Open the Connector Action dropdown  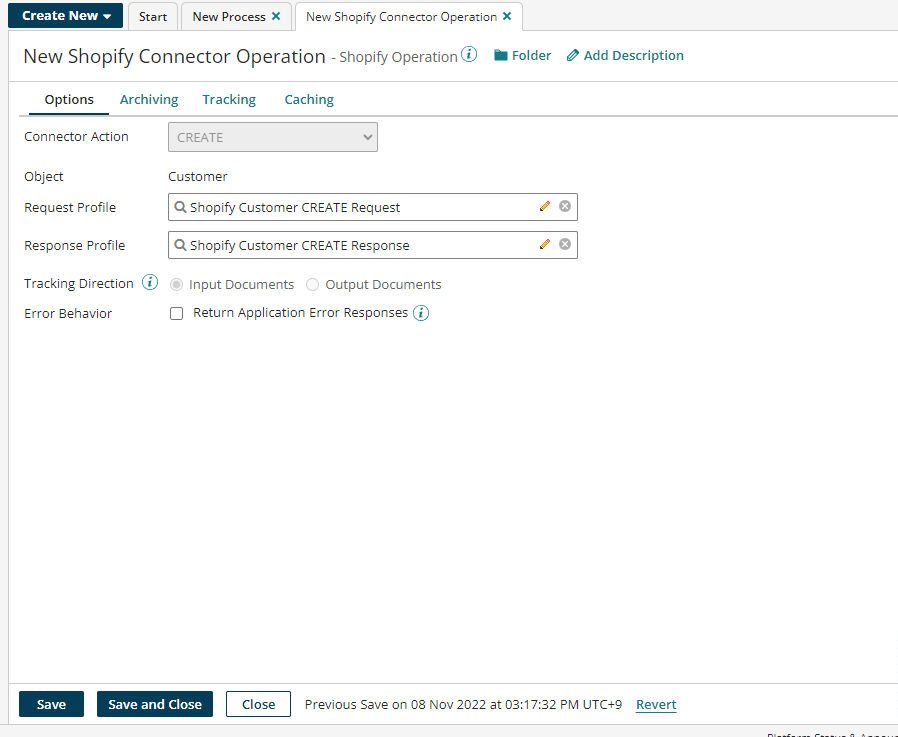tap(273, 137)
